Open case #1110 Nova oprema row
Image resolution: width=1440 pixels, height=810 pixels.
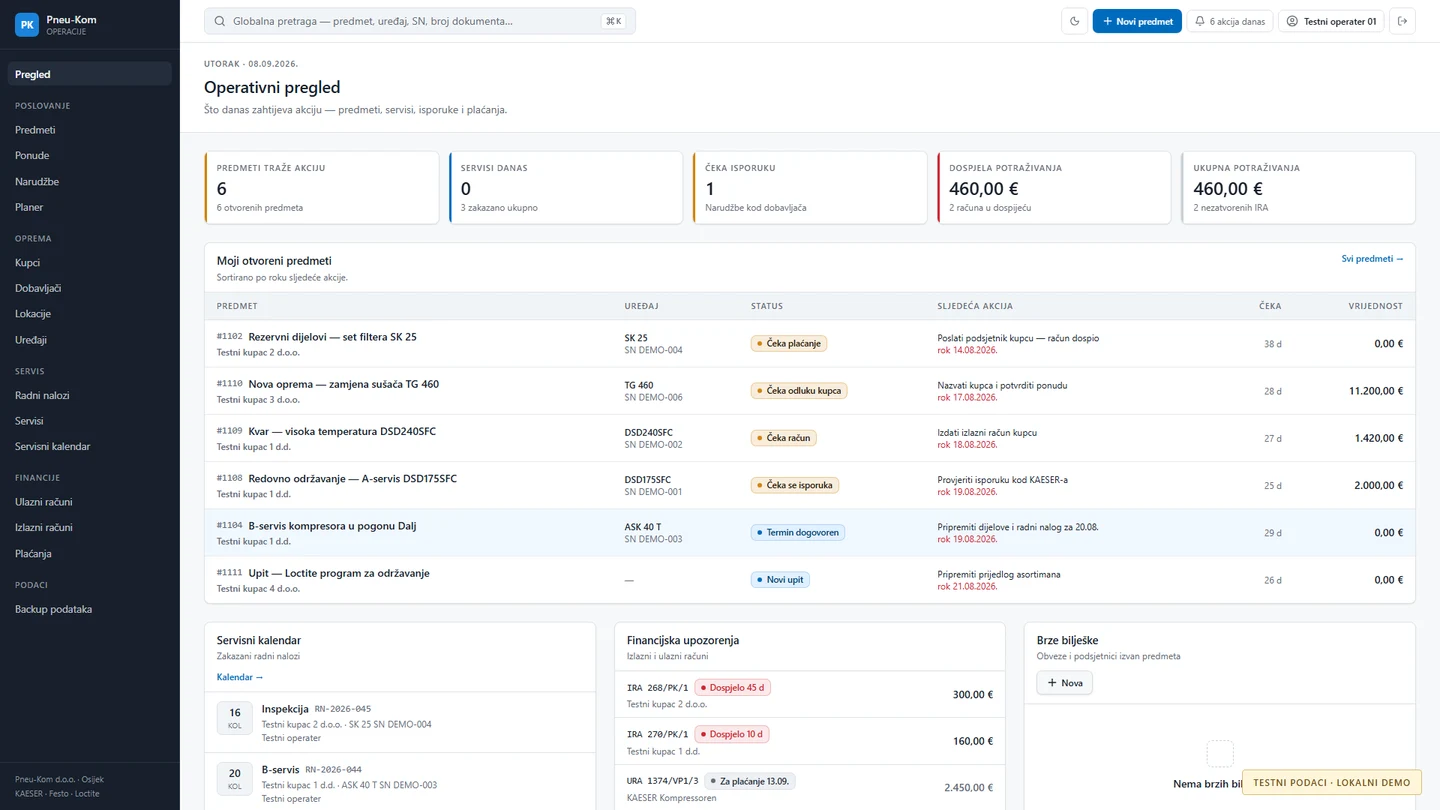[810, 391]
